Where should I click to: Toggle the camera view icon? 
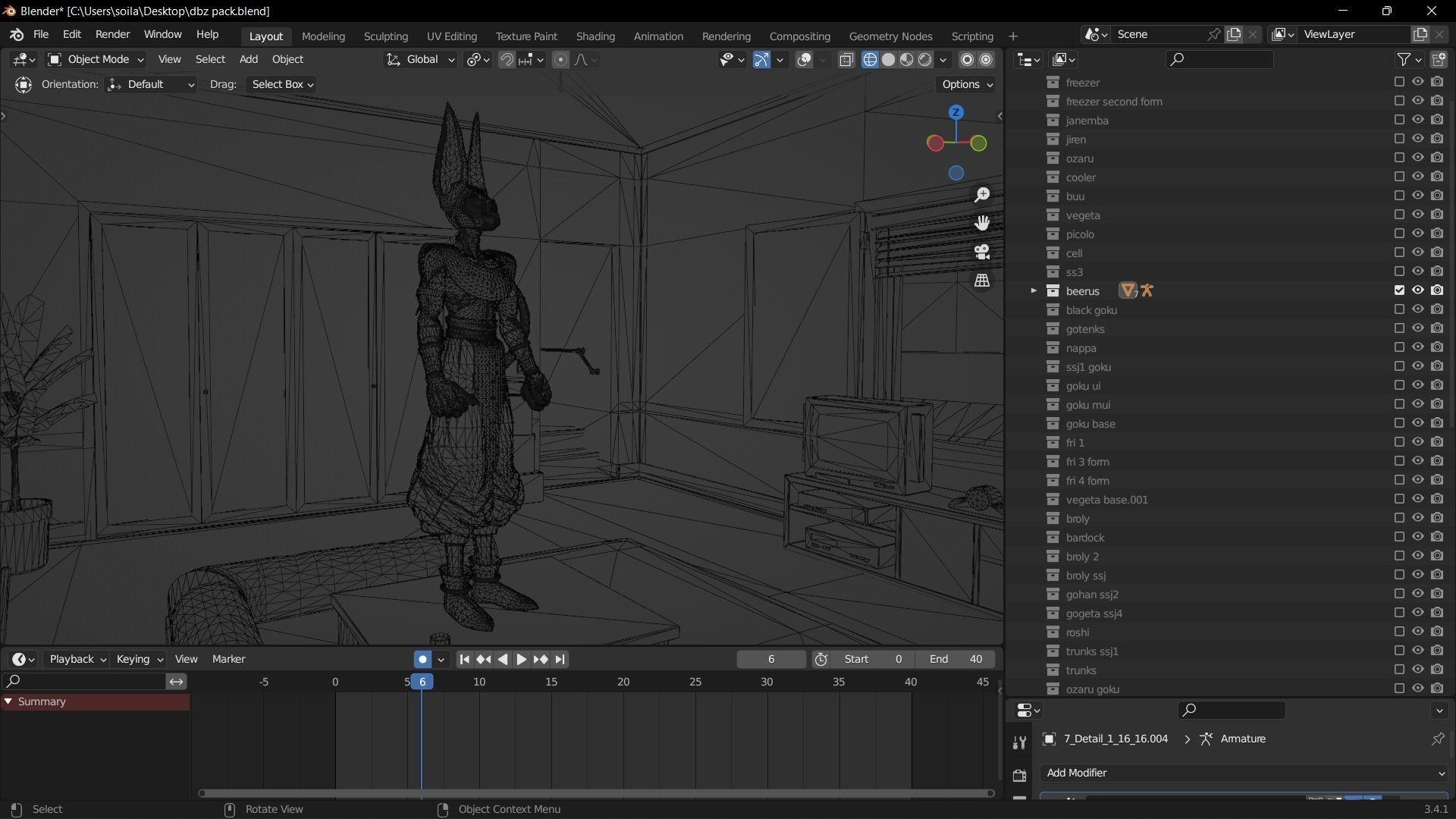point(982,252)
